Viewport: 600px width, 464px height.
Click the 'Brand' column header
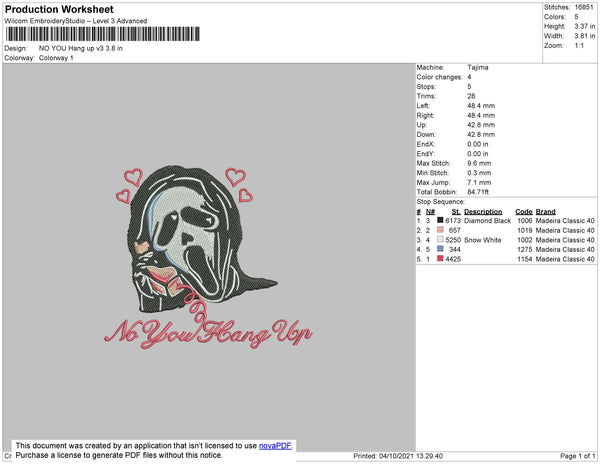pos(545,212)
